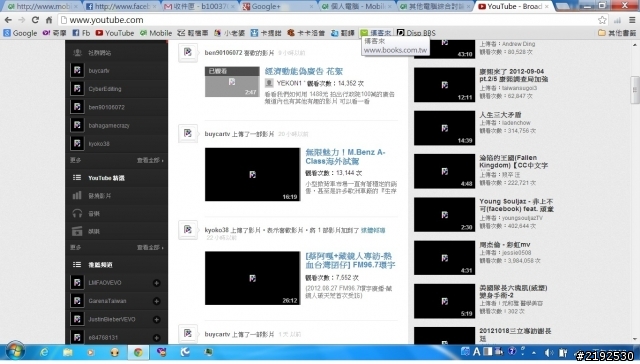
Task: Open the JustinBieberVEVO recommended channel
Action: coord(112,320)
